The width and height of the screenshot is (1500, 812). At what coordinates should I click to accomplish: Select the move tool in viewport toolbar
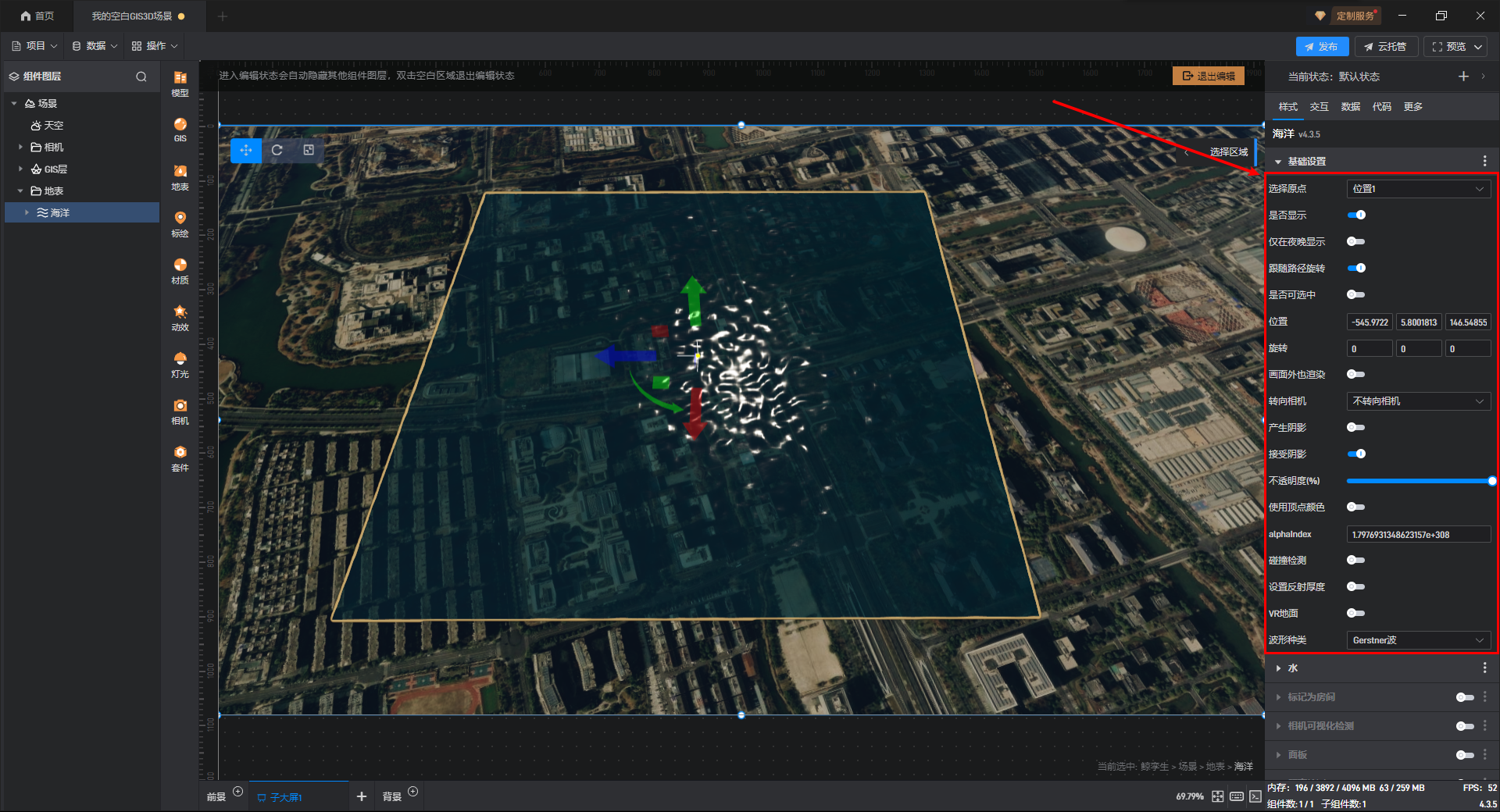point(246,150)
